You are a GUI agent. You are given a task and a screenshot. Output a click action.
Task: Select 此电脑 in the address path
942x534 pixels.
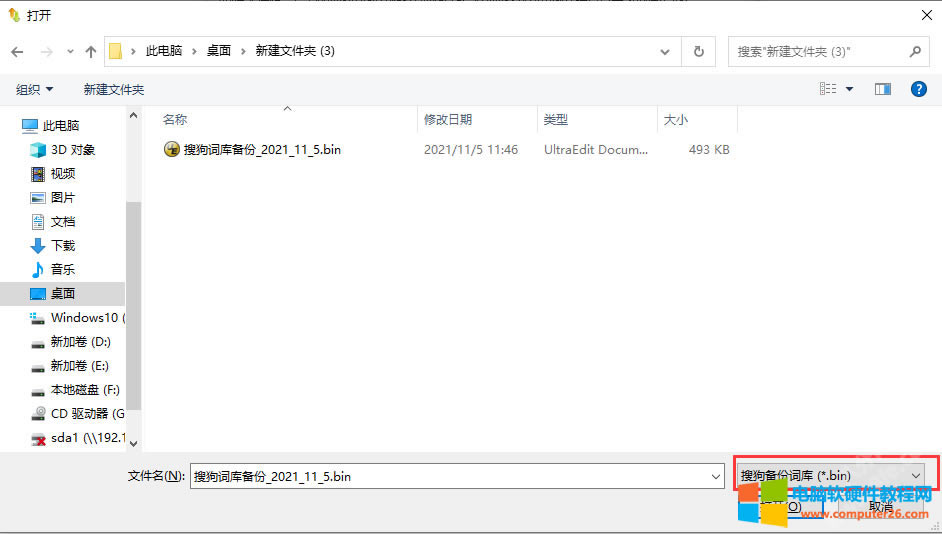click(x=163, y=51)
